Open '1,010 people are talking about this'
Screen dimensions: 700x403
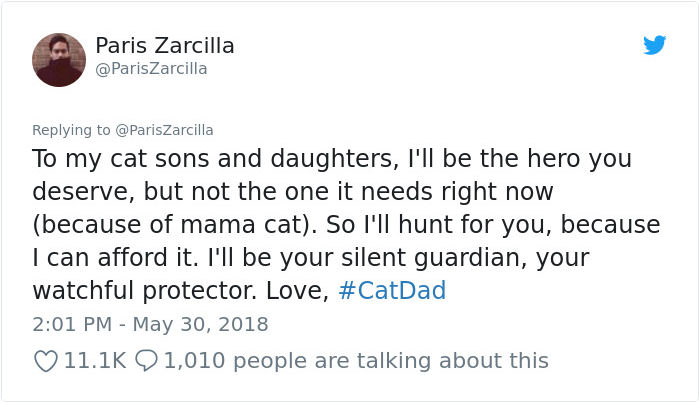pyautogui.click(x=355, y=360)
